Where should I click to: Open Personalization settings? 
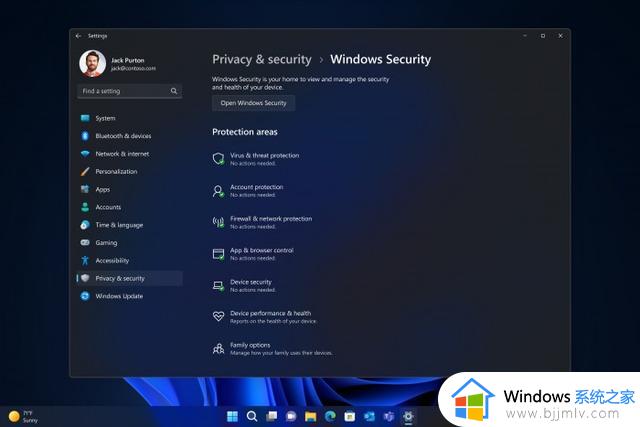[x=129, y=171]
